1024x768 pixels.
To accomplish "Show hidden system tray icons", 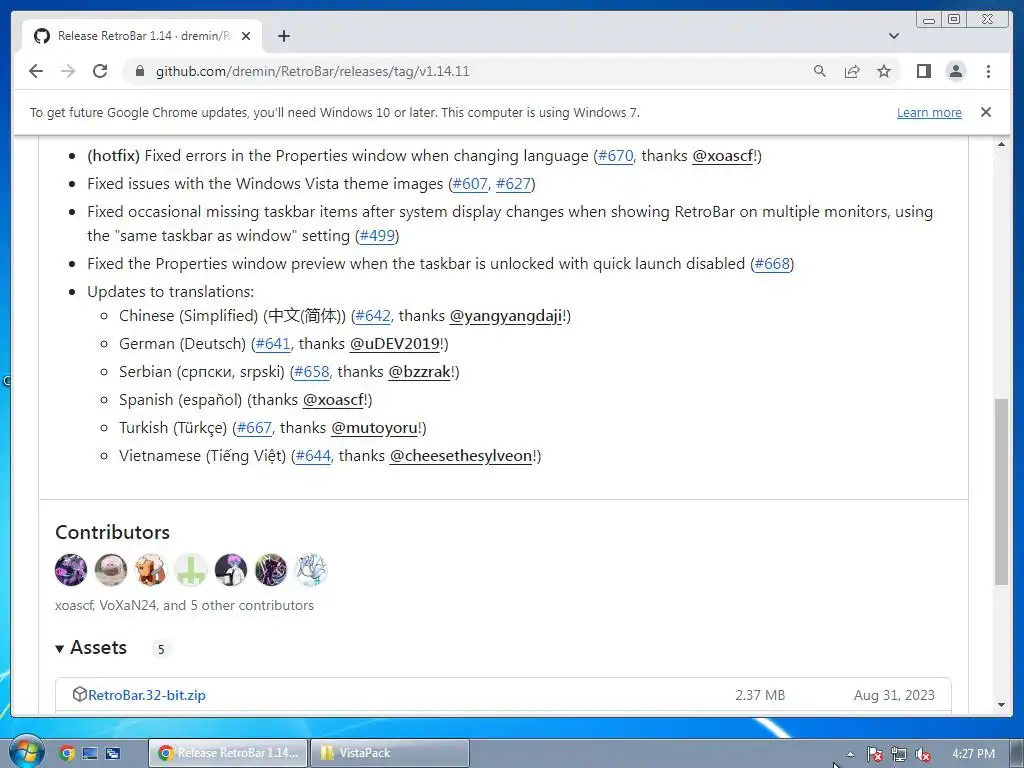I will (850, 754).
